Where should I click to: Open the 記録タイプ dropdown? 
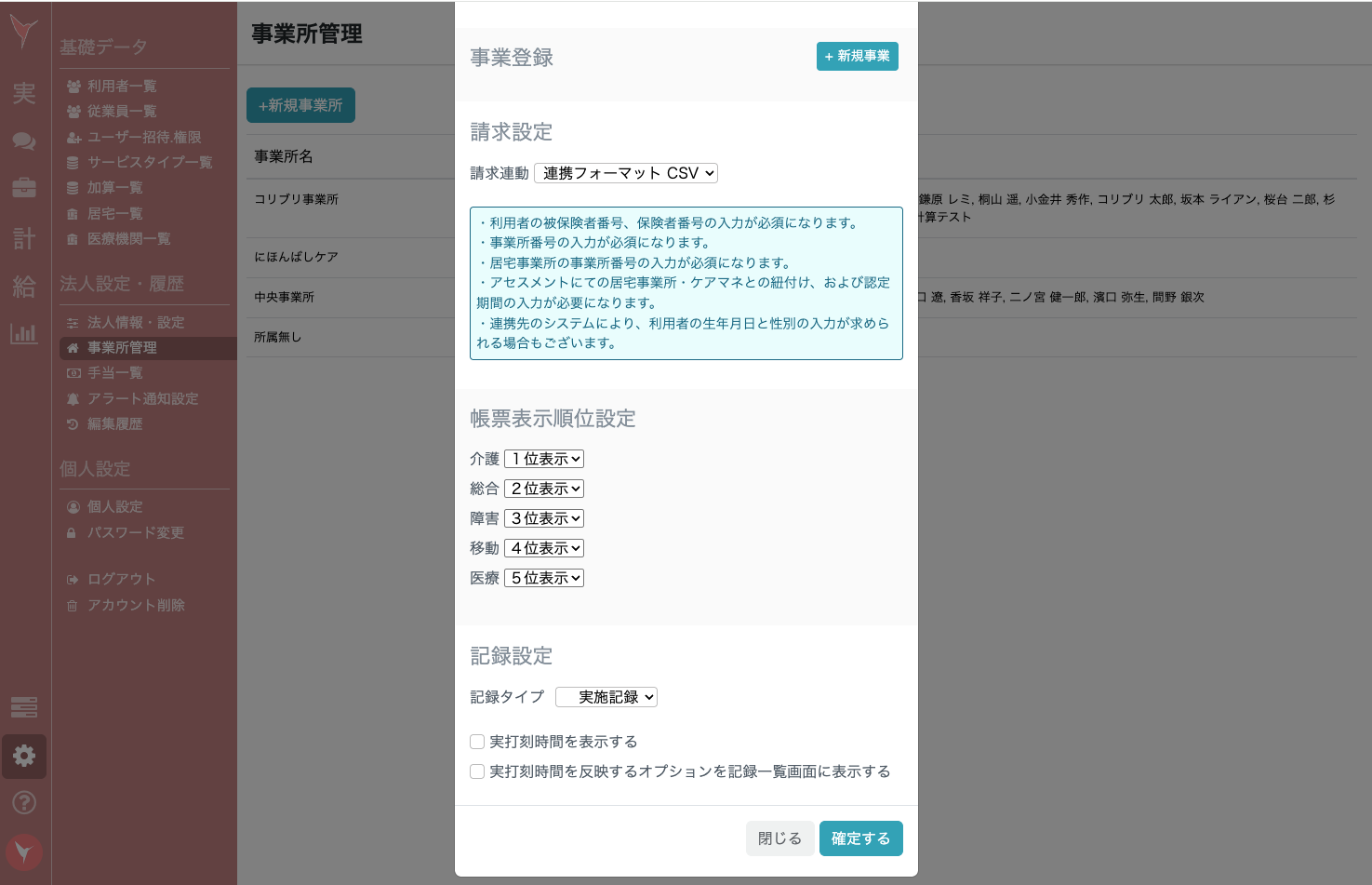tap(606, 697)
